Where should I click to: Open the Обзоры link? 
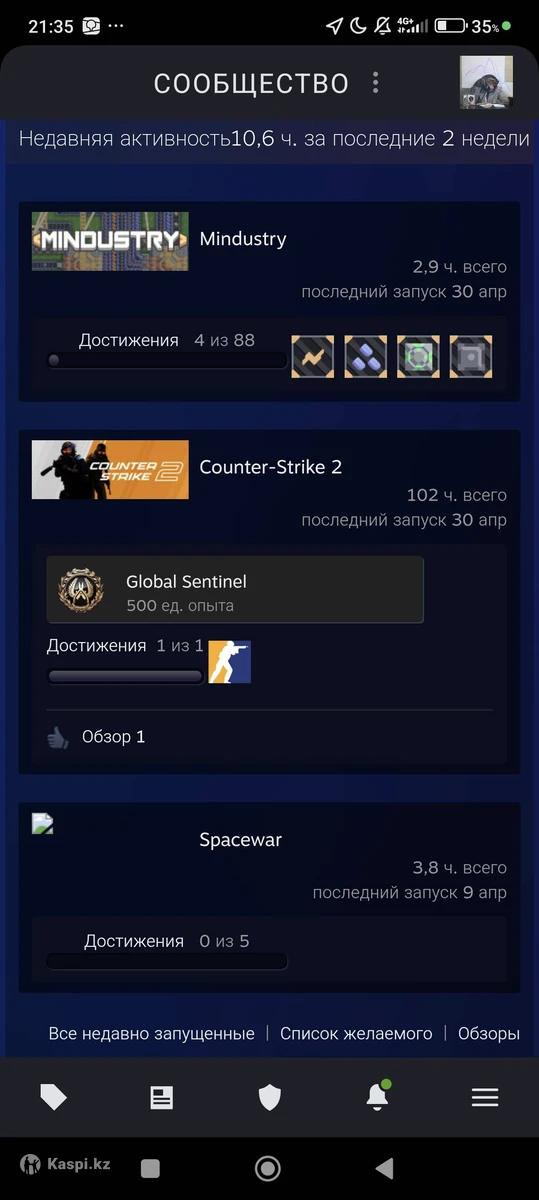(489, 1033)
